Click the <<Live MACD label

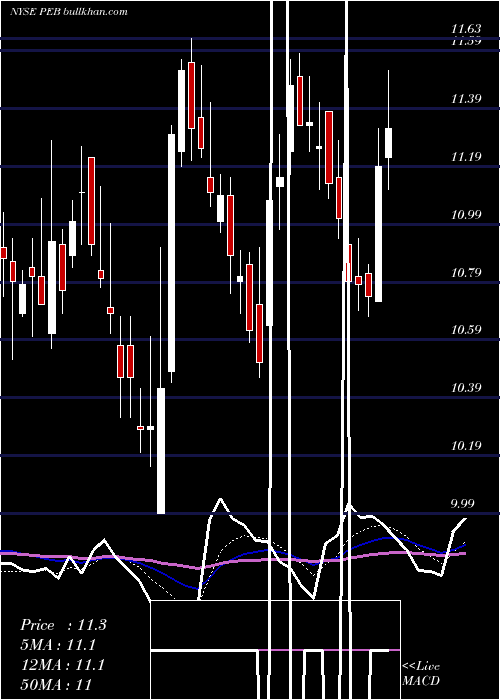click(x=421, y=673)
